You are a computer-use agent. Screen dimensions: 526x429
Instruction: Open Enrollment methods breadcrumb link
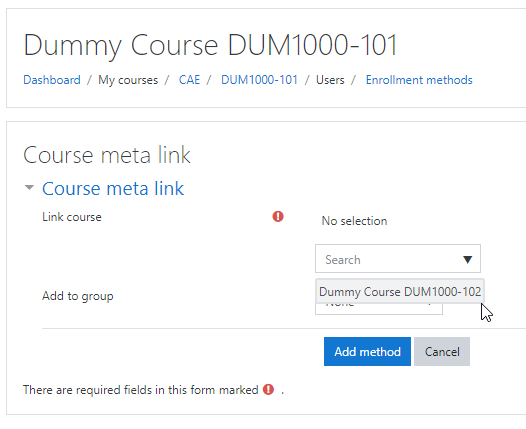(419, 80)
